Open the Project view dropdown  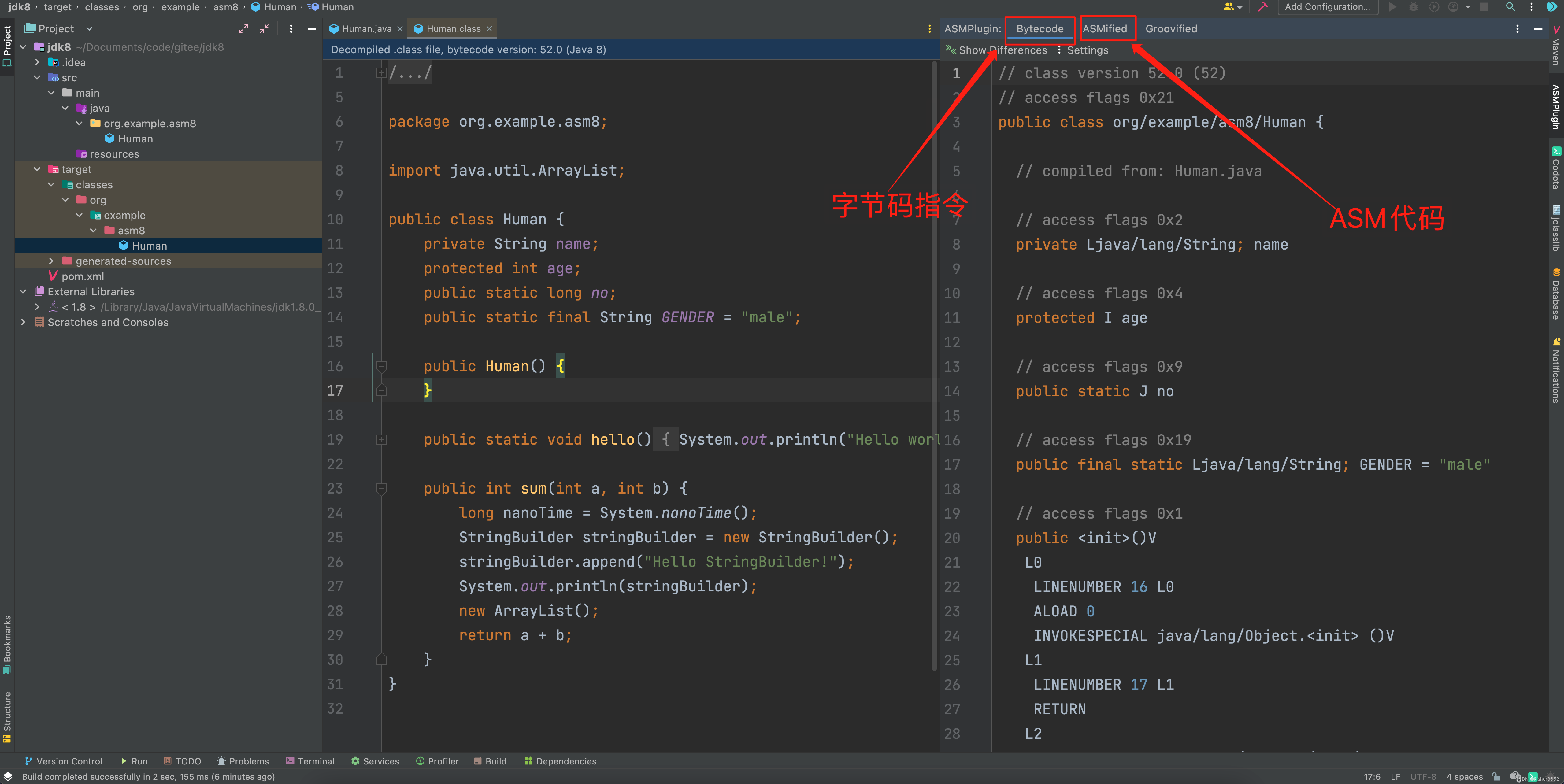click(x=89, y=28)
